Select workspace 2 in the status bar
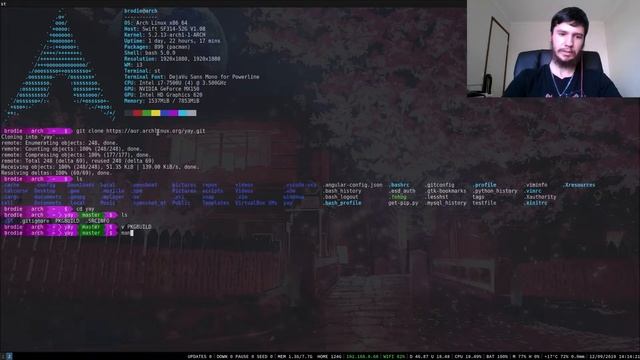Image resolution: width=640 pixels, height=360 pixels. coord(9,356)
